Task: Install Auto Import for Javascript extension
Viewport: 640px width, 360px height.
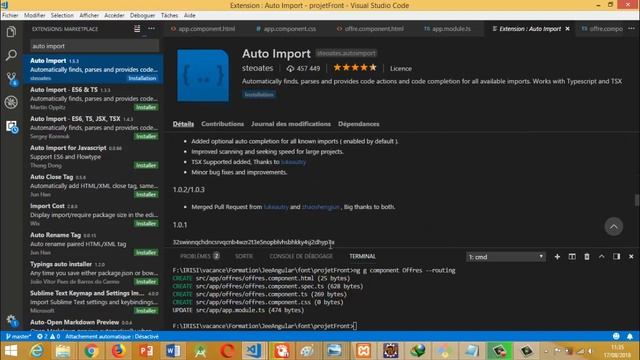Action: coord(146,165)
